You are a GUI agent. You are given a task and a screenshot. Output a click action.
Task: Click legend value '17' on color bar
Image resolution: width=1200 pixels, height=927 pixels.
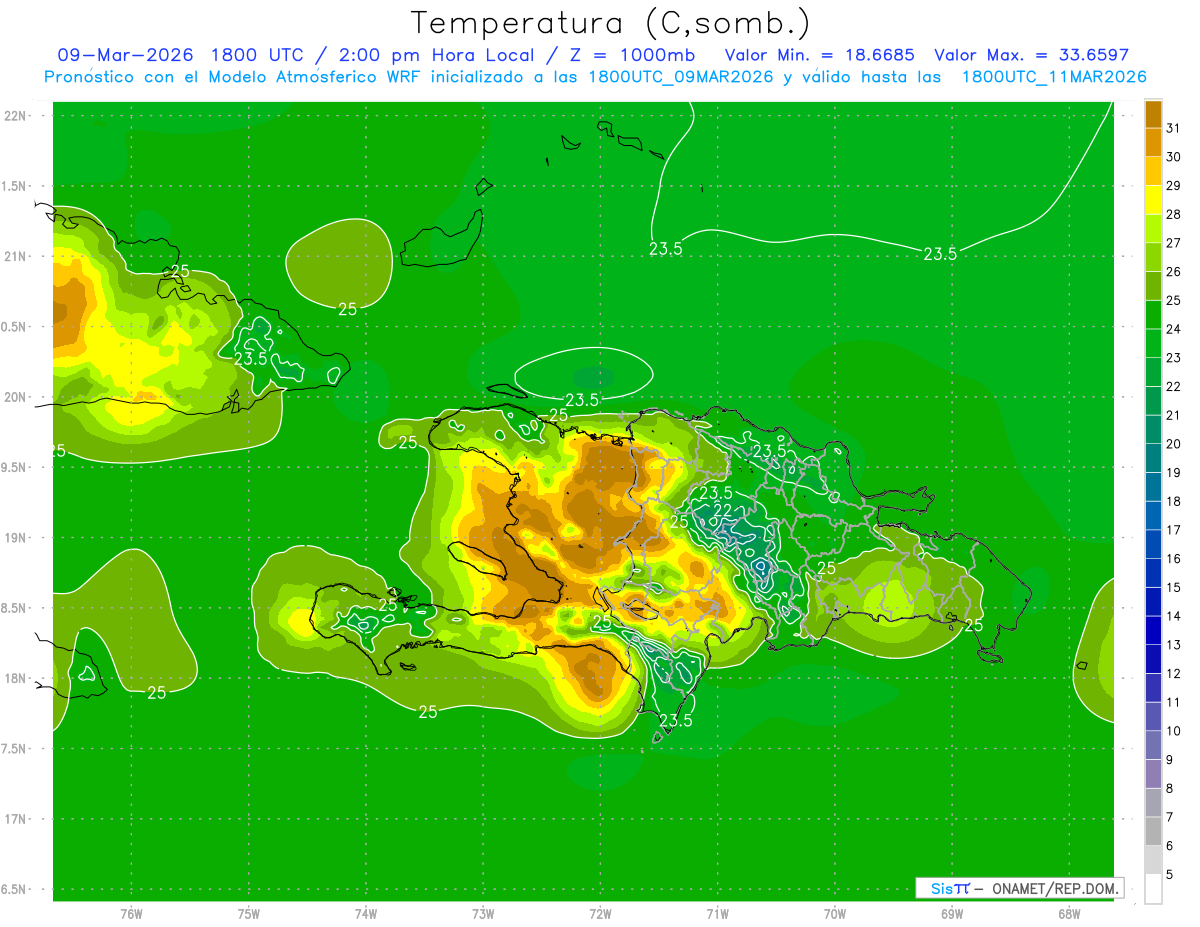[x=1173, y=530]
